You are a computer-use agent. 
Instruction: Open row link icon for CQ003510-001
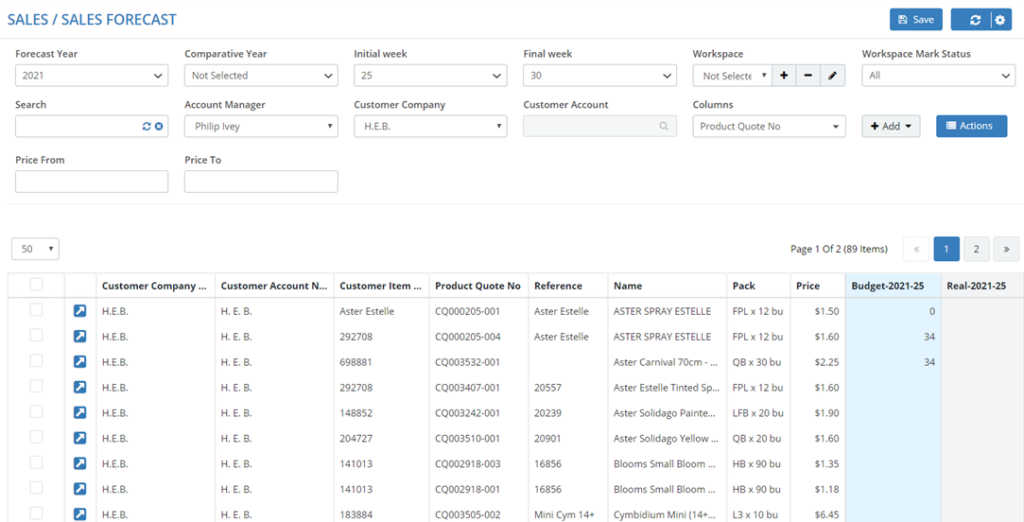[80, 438]
